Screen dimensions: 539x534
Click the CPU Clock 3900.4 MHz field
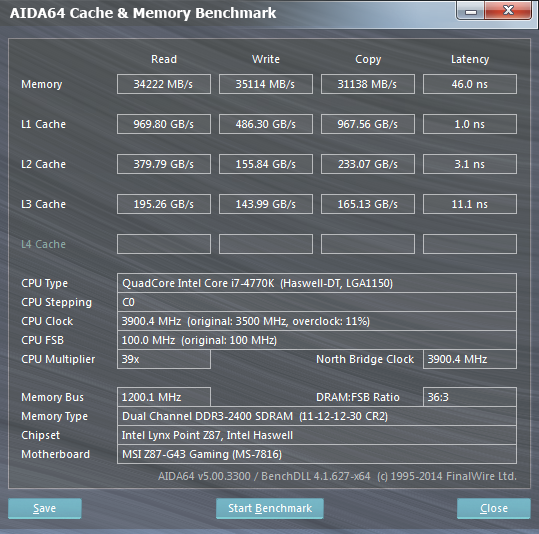[x=317, y=321]
